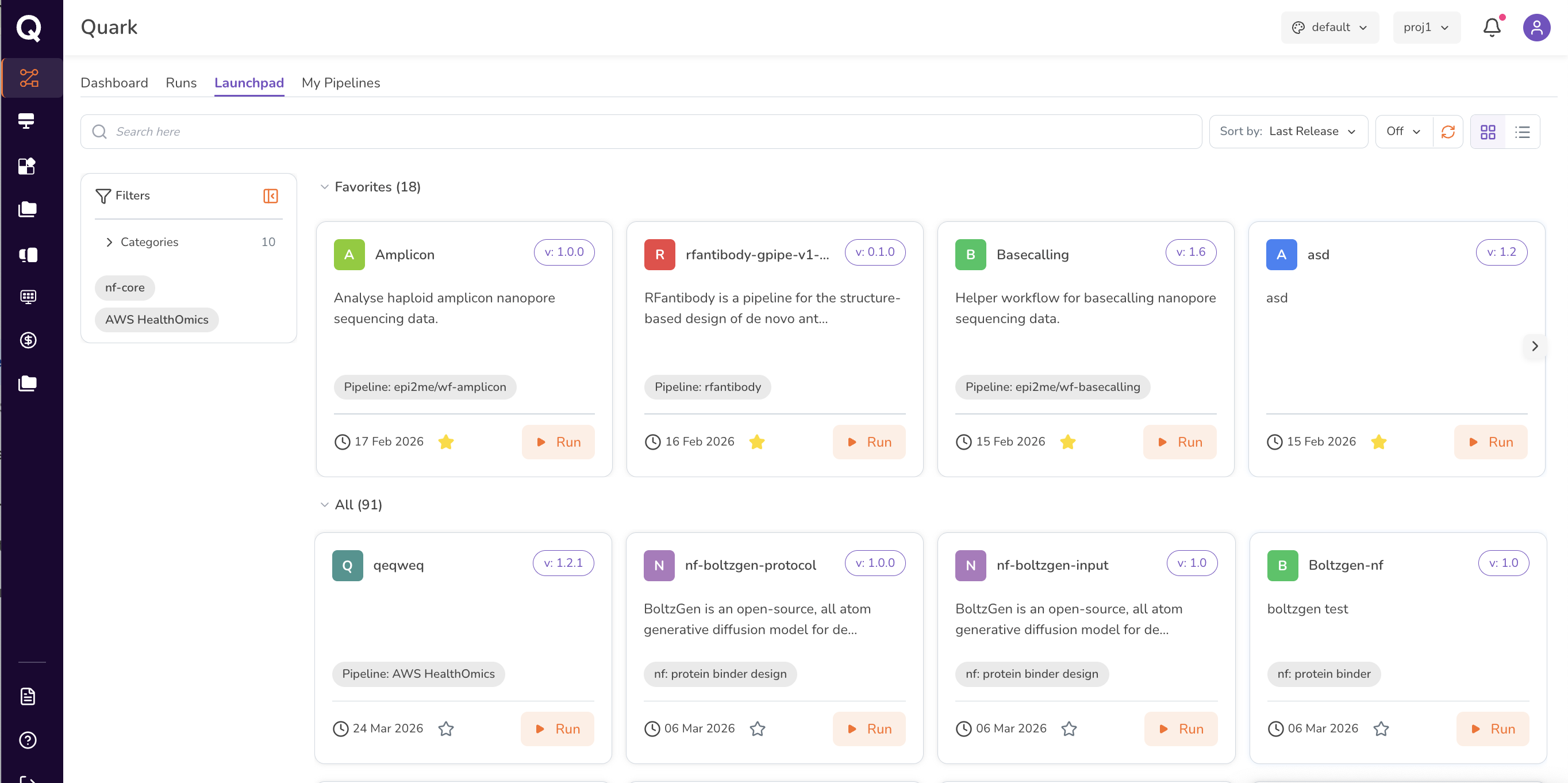Go to the Dashboard tab
The height and width of the screenshot is (783, 1568).
114,83
